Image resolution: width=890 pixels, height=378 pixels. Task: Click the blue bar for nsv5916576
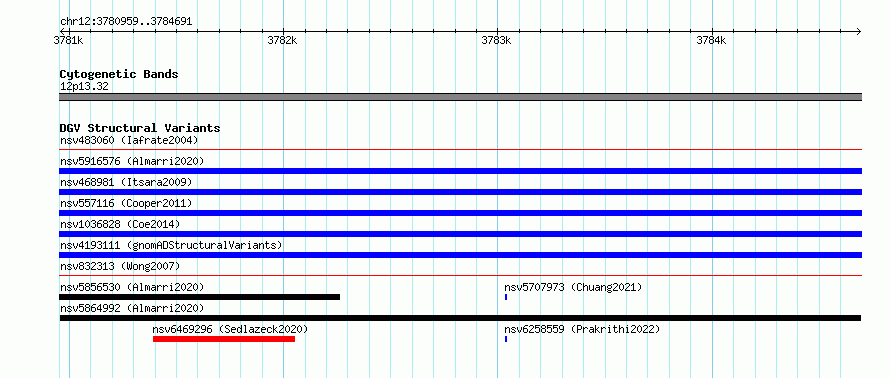pos(460,171)
